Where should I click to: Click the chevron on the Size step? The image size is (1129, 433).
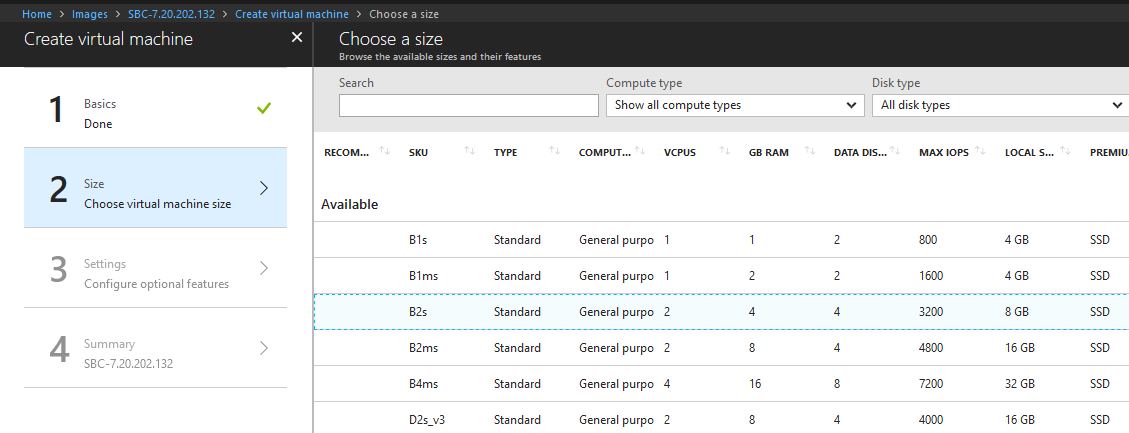(x=264, y=188)
